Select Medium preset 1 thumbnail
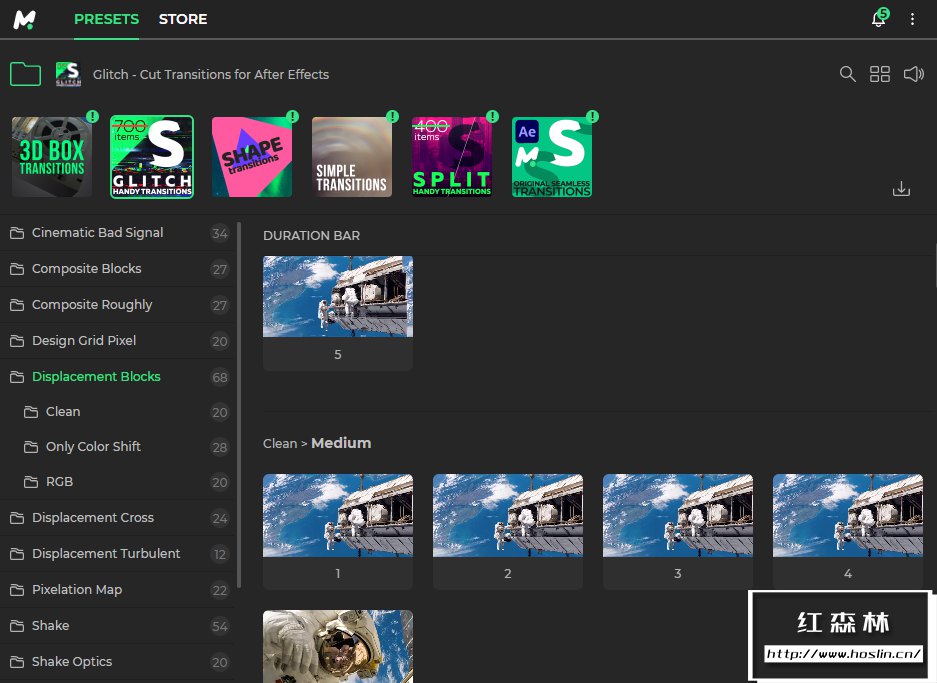 tap(338, 515)
